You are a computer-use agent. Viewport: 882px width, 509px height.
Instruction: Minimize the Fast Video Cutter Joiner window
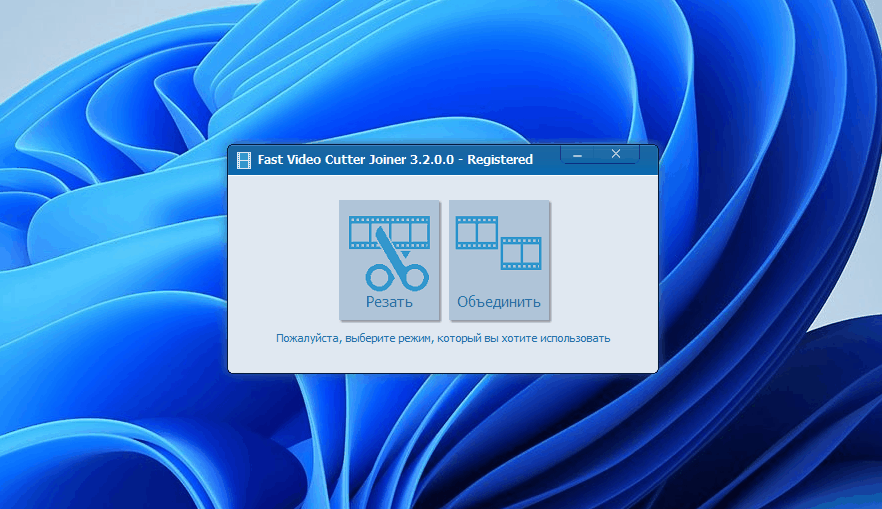577,155
